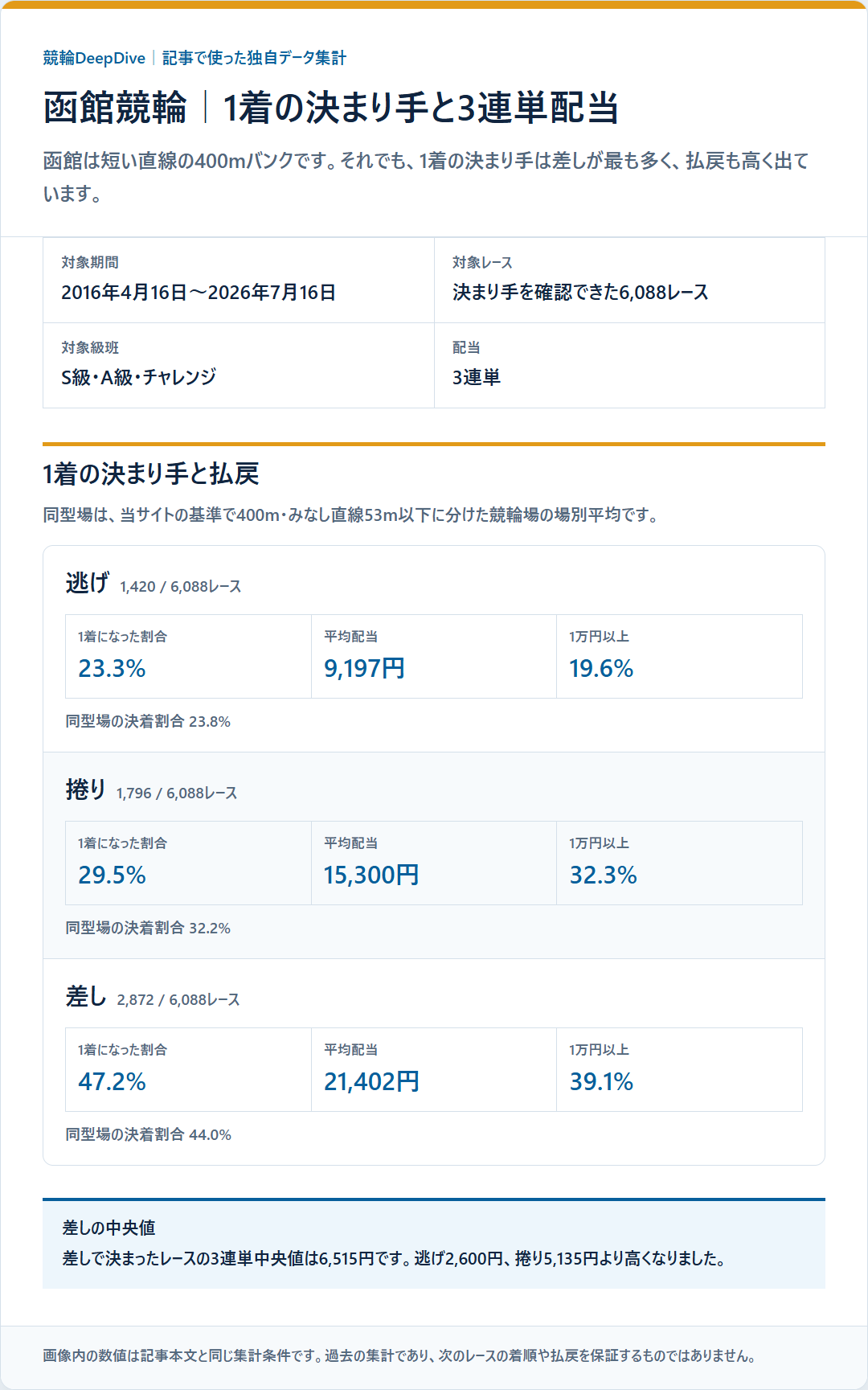Select the 9,197円 average payout

[364, 668]
